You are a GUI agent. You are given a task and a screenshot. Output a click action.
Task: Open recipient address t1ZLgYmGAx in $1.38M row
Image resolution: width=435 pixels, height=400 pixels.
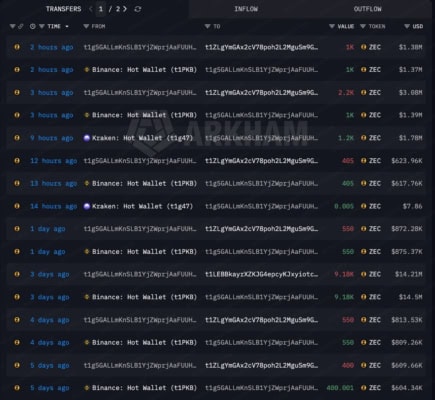coord(261,47)
